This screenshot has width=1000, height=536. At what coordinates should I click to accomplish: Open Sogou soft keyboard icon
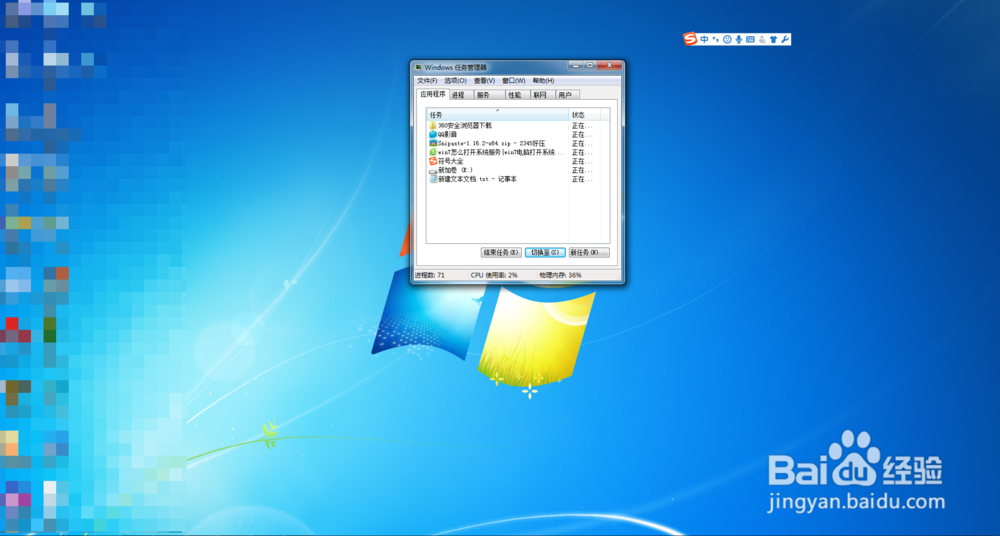click(750, 40)
